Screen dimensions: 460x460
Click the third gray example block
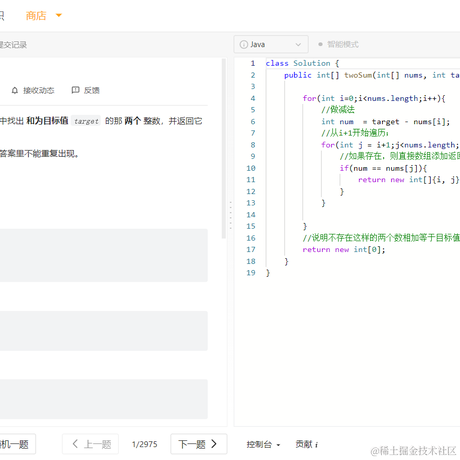(104, 399)
